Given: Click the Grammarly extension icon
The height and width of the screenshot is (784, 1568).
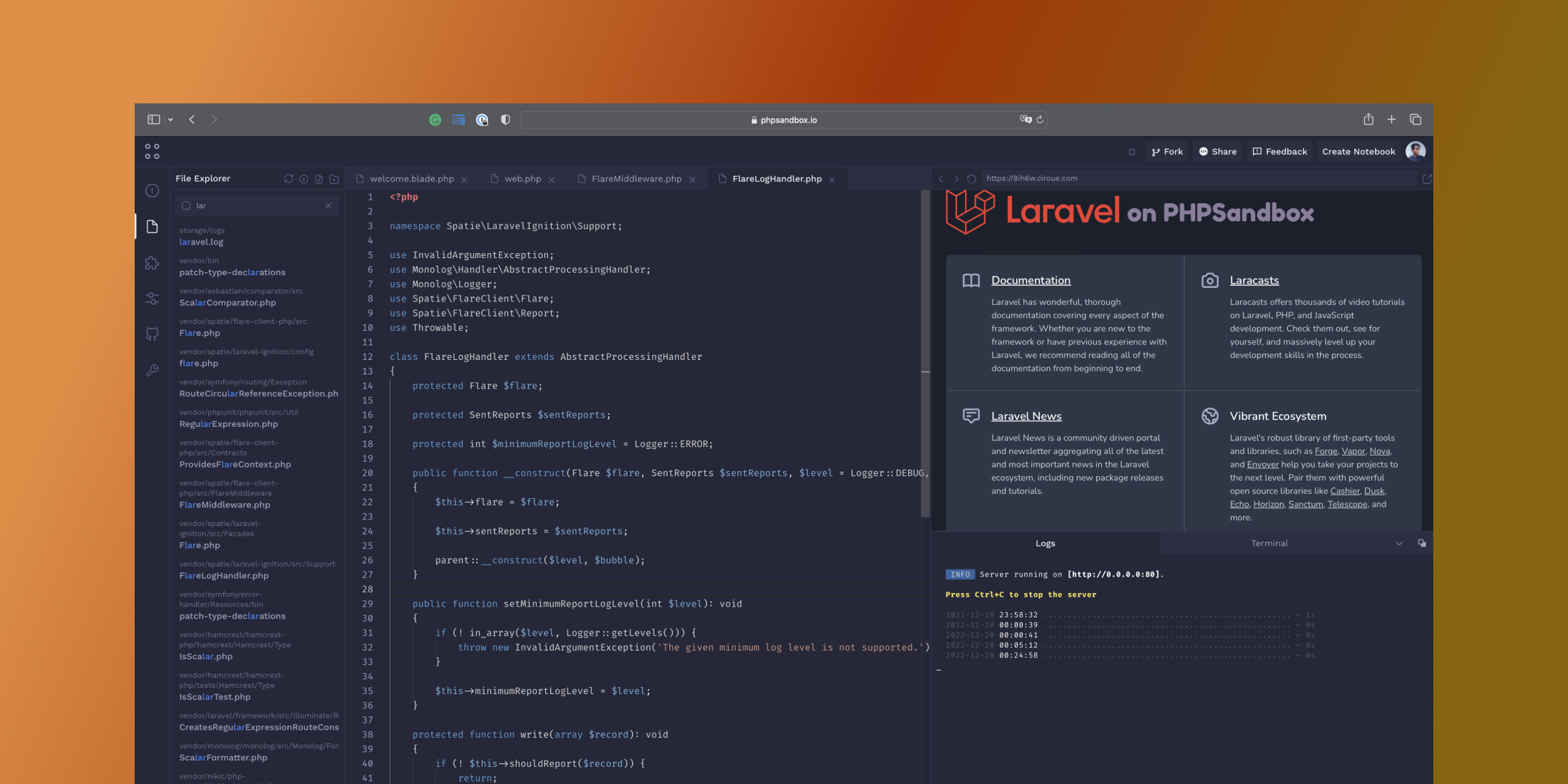Looking at the screenshot, I should pyautogui.click(x=435, y=120).
